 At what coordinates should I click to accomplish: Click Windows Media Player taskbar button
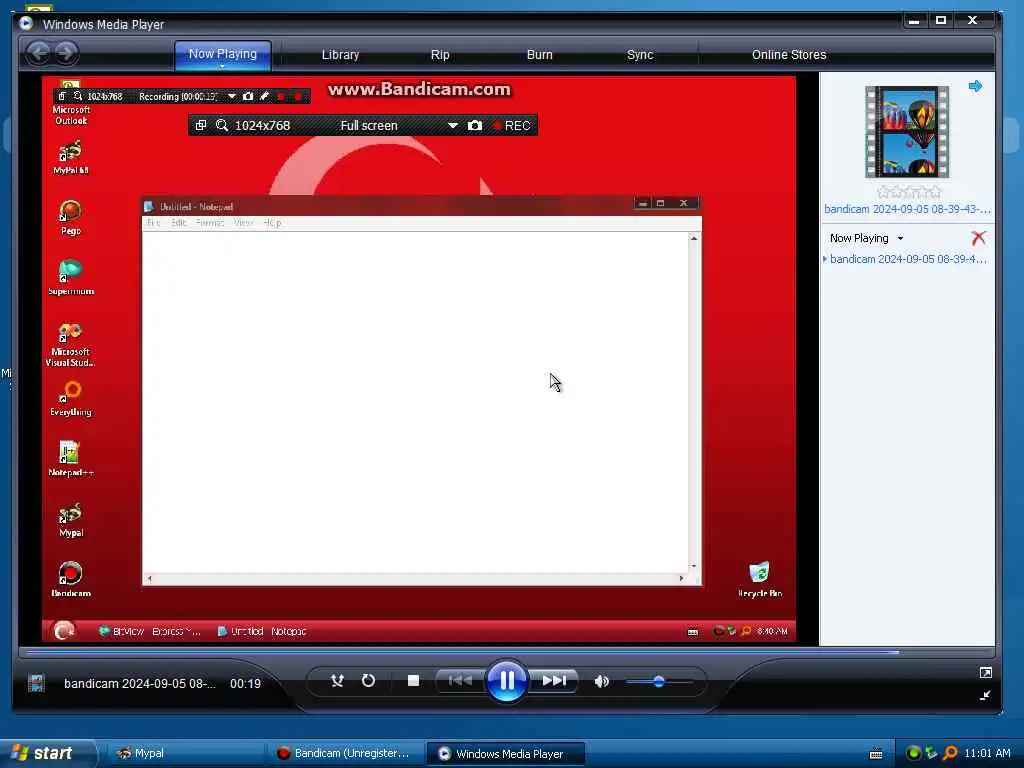[505, 754]
